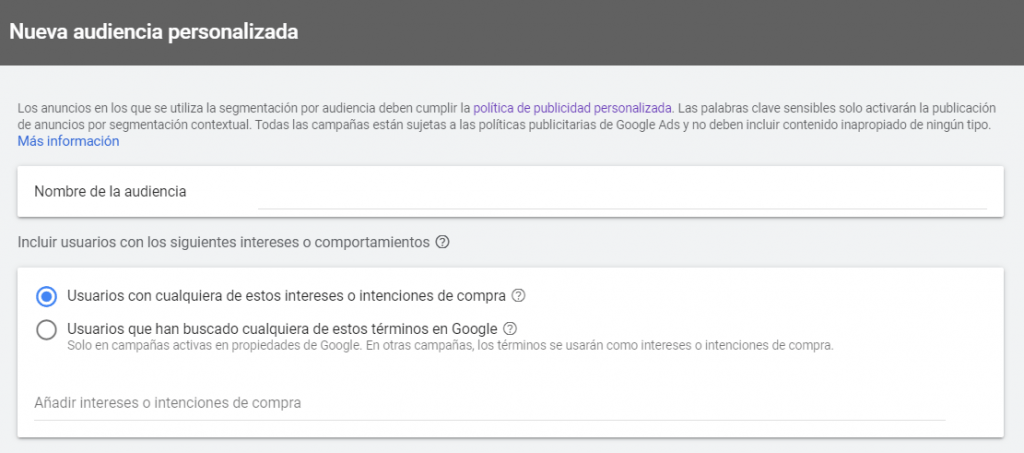Select users who searched terms on Google radio

pos(46,330)
